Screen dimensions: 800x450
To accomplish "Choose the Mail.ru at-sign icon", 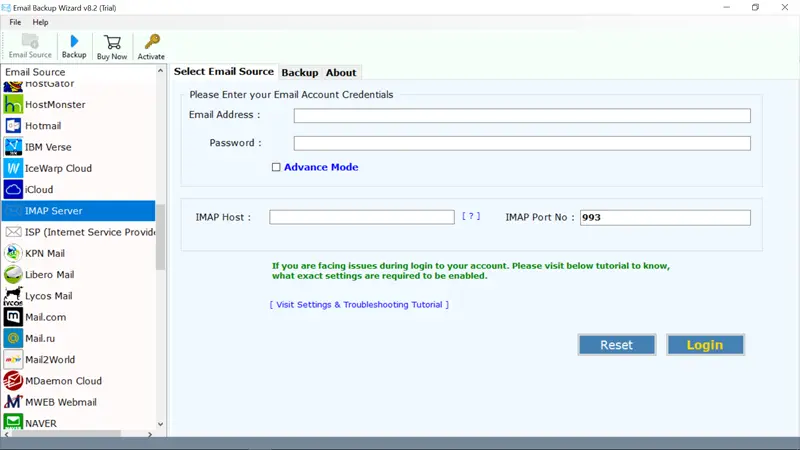I will coord(13,338).
